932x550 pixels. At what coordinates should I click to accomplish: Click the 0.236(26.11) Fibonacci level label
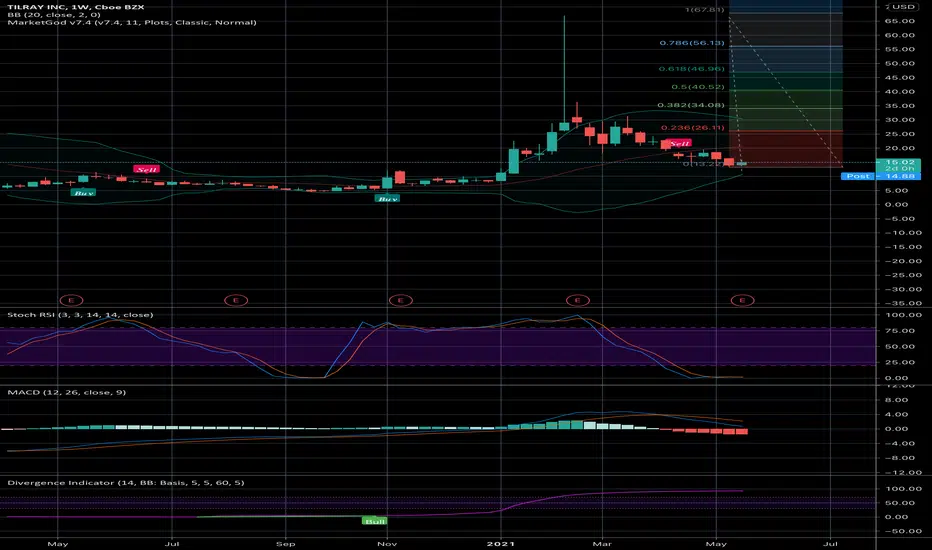693,128
